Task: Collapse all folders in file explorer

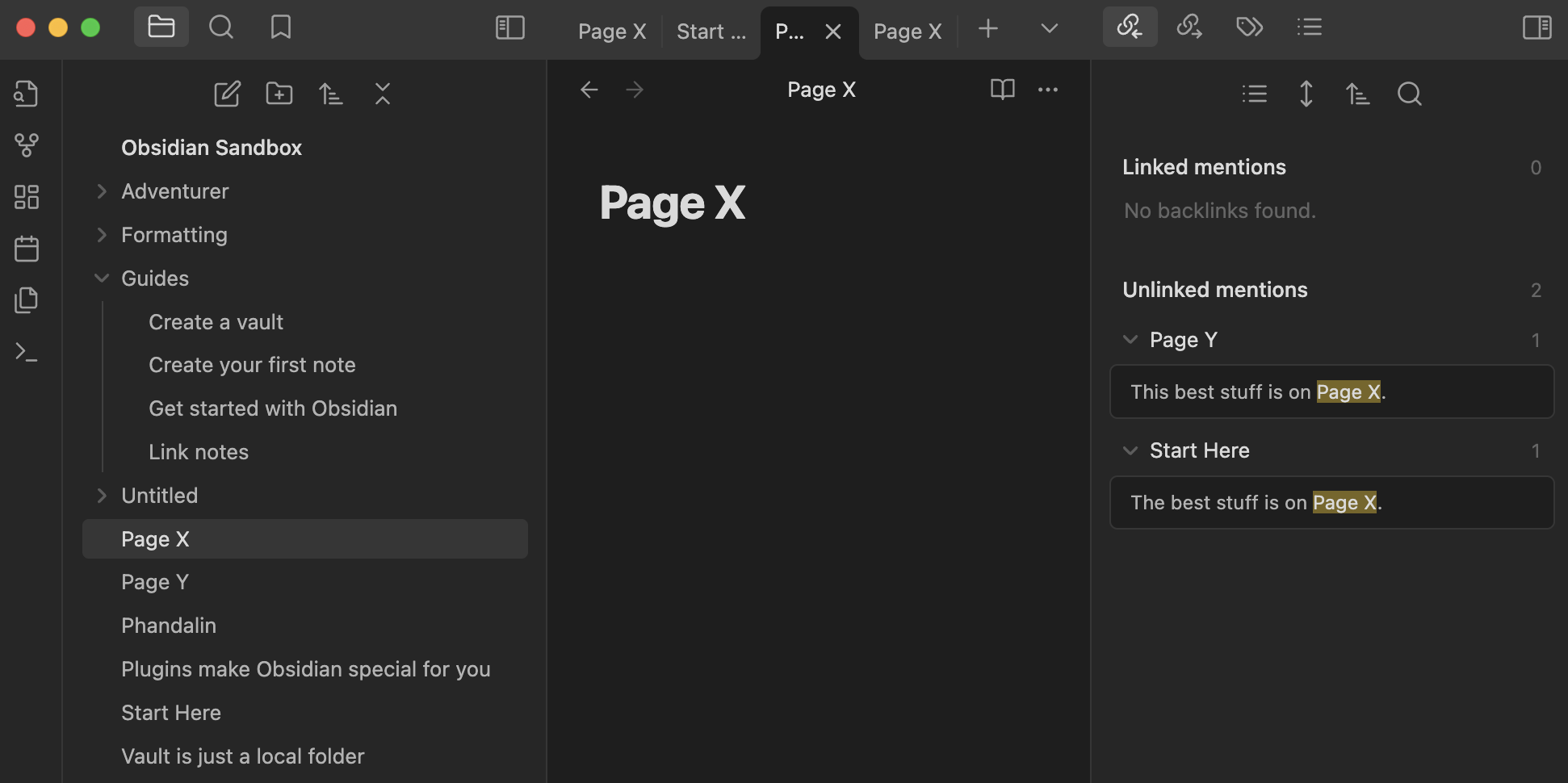Action: pyautogui.click(x=383, y=94)
